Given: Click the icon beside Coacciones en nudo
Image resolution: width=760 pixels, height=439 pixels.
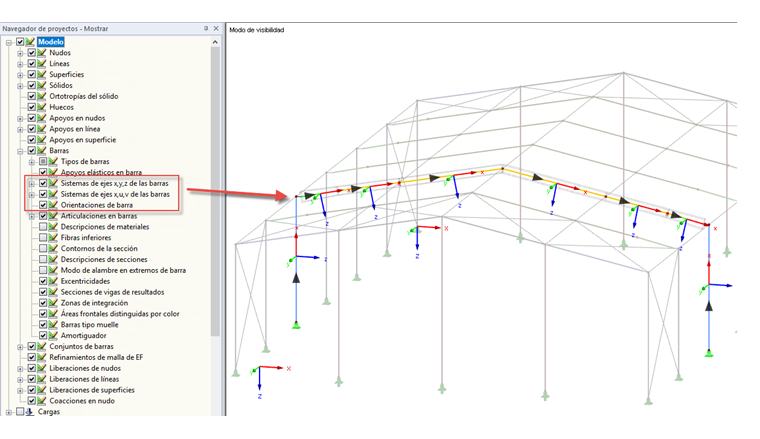Looking at the screenshot, I should 42,401.
